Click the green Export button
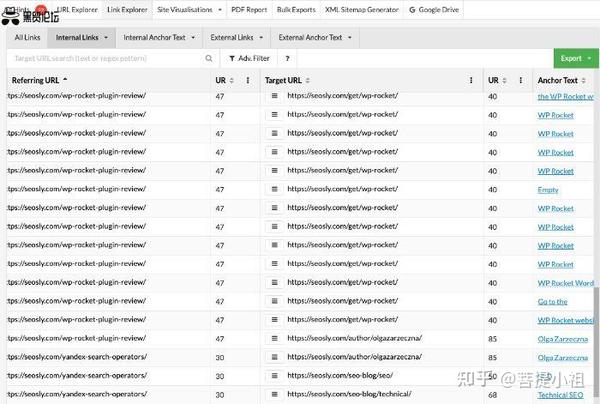600x404 pixels. [576, 59]
